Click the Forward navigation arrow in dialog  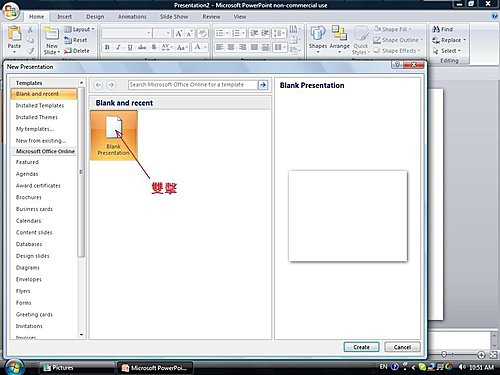[111, 85]
